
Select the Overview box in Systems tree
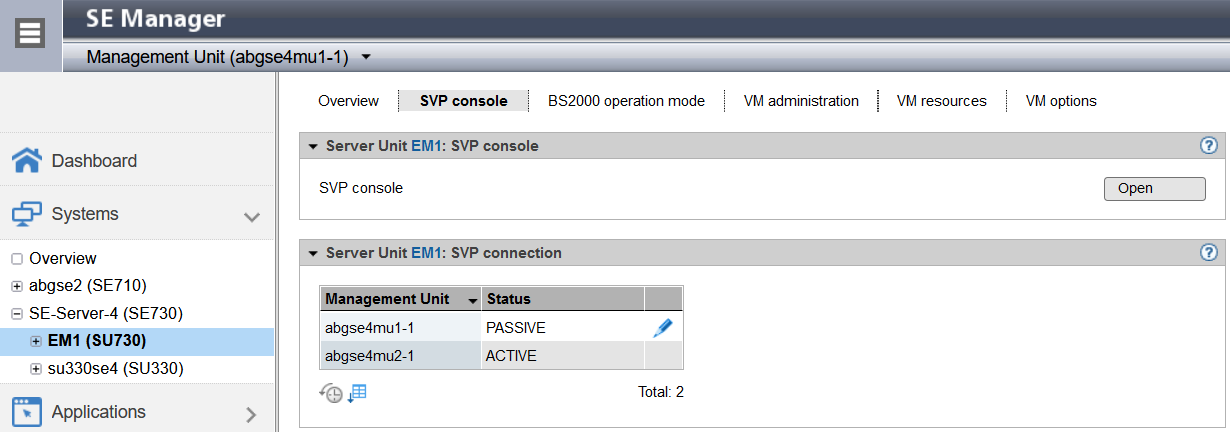click(x=17, y=259)
